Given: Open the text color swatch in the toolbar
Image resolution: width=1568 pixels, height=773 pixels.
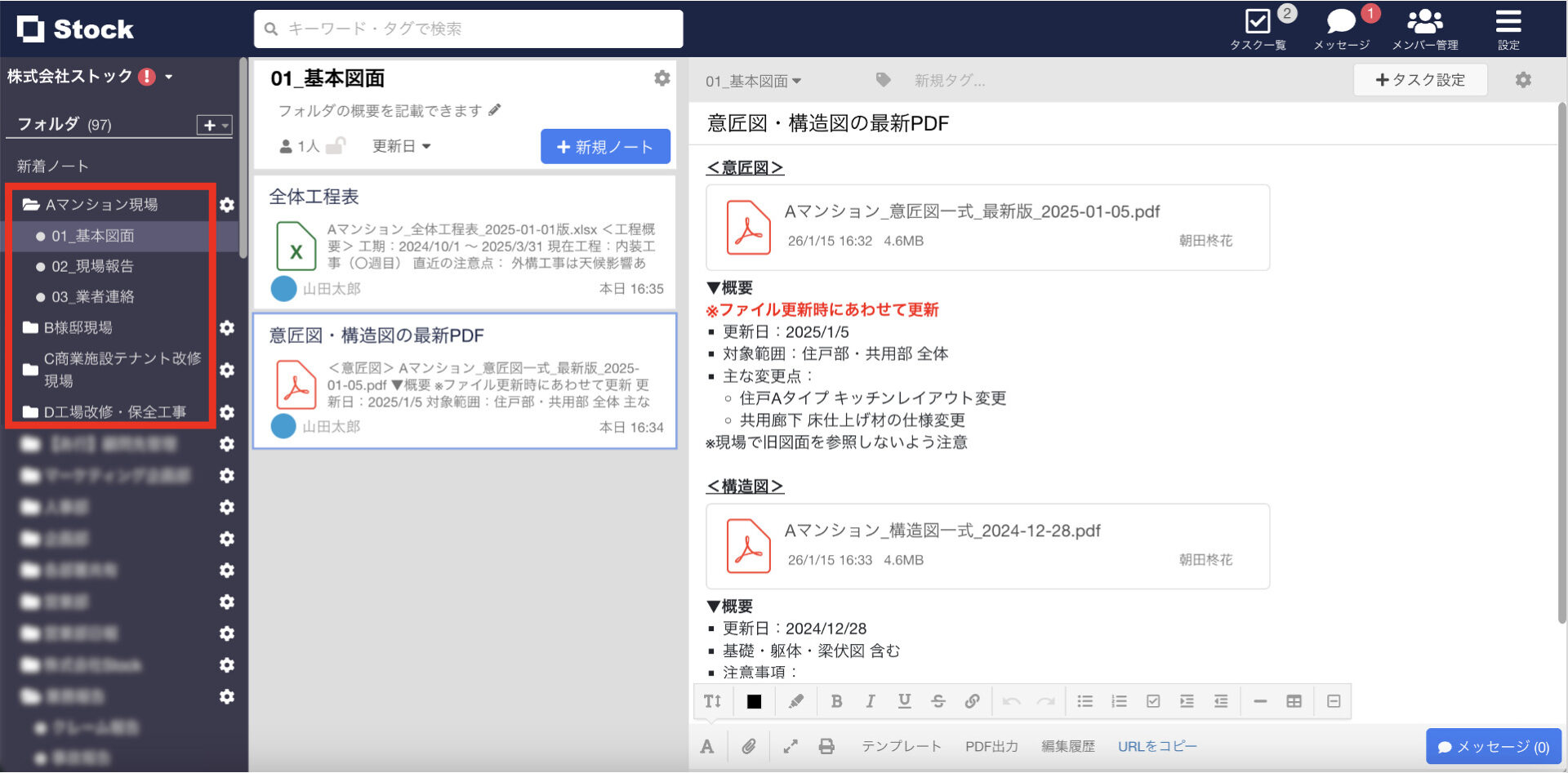Looking at the screenshot, I should 753,700.
